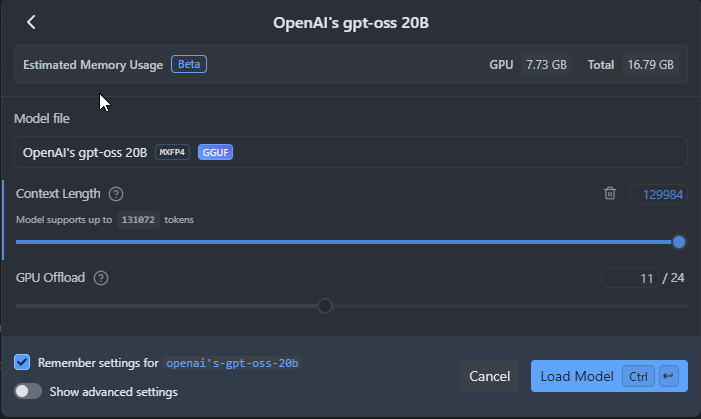Open the Model file selector field
This screenshot has width=701, height=419.
coord(350,152)
